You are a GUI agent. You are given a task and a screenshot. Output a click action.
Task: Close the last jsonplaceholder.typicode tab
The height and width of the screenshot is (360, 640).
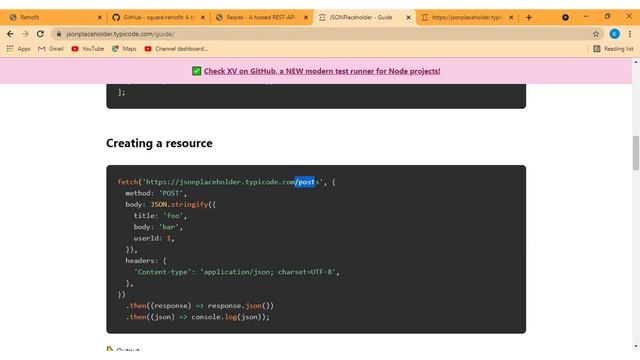pyautogui.click(x=511, y=17)
